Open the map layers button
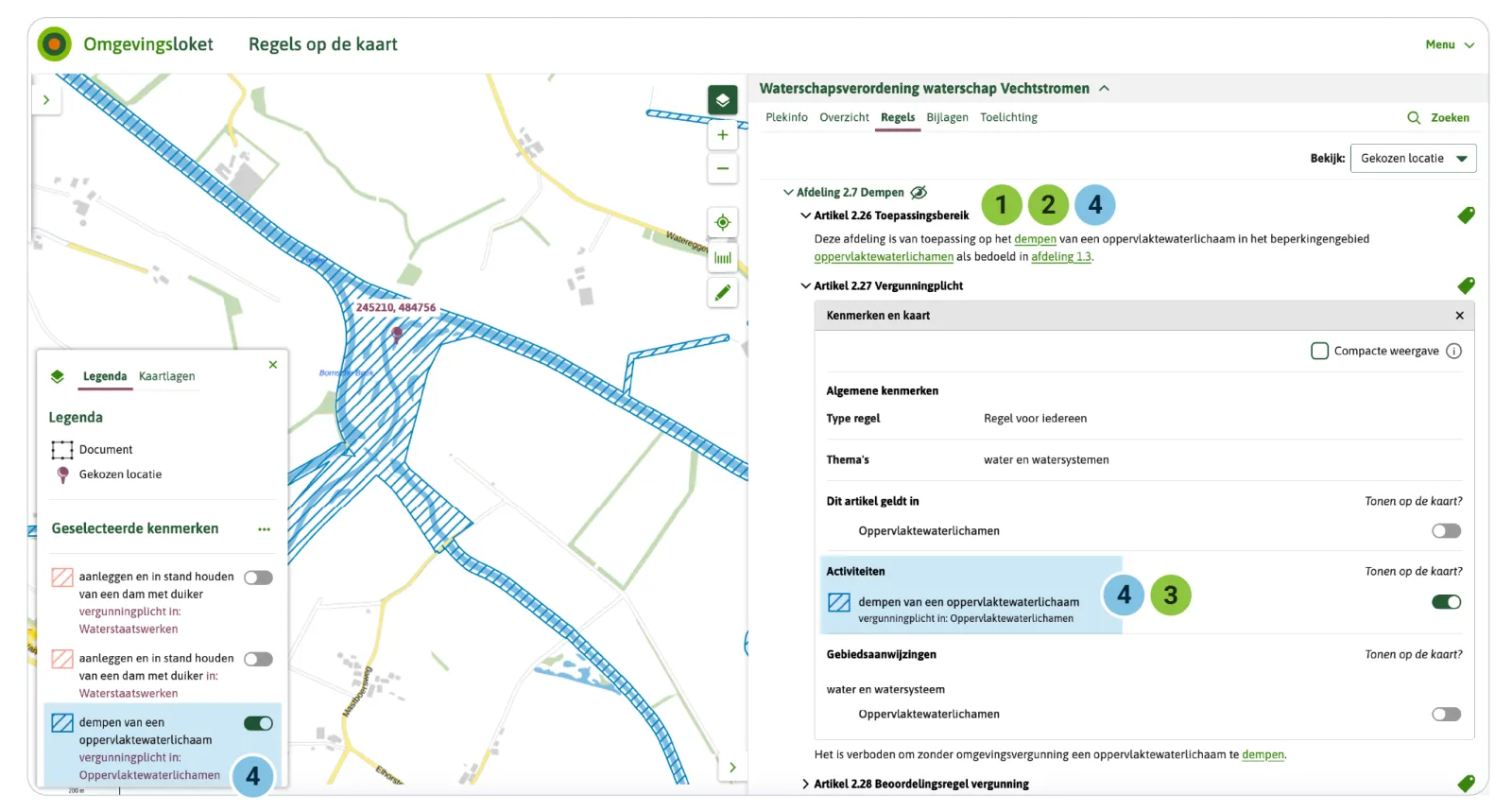Viewport: 1512px width, 811px height. click(722, 100)
